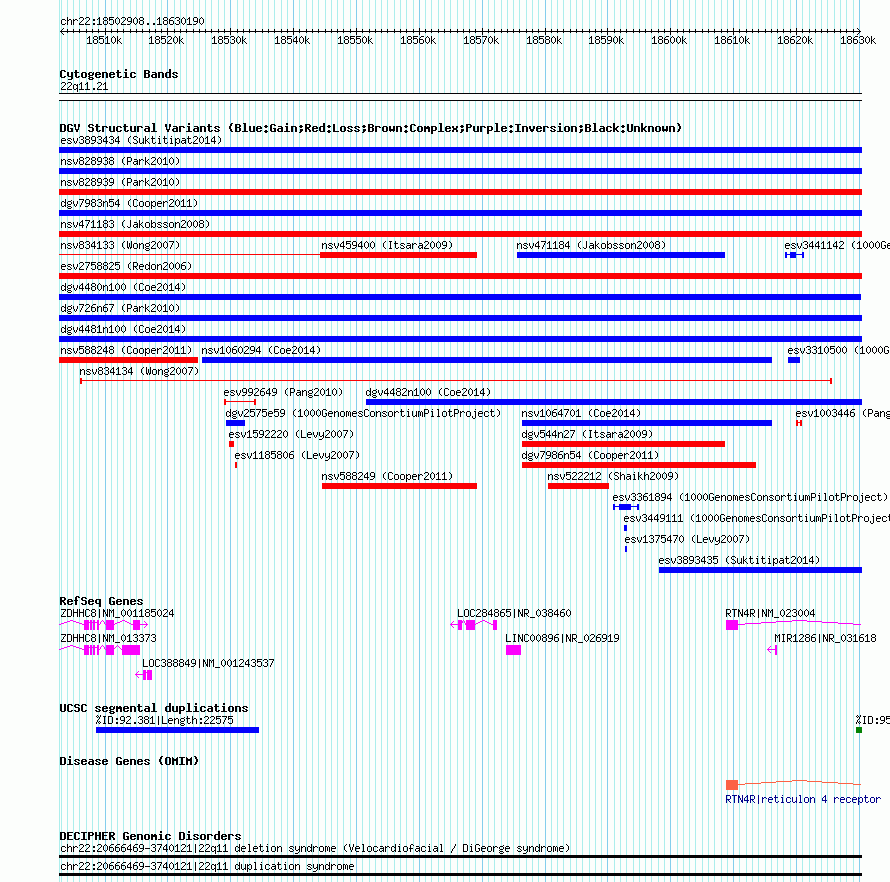Select variant esv3361894 label

click(750, 497)
